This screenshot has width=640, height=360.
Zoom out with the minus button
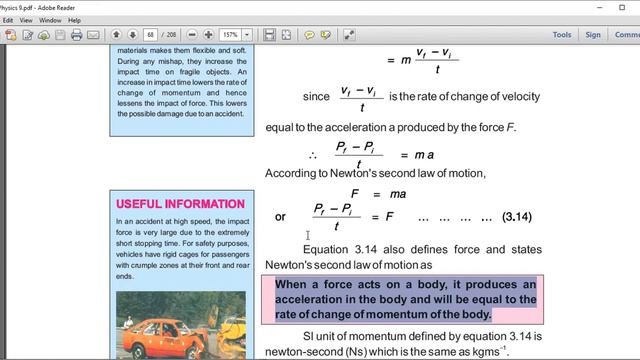point(192,35)
